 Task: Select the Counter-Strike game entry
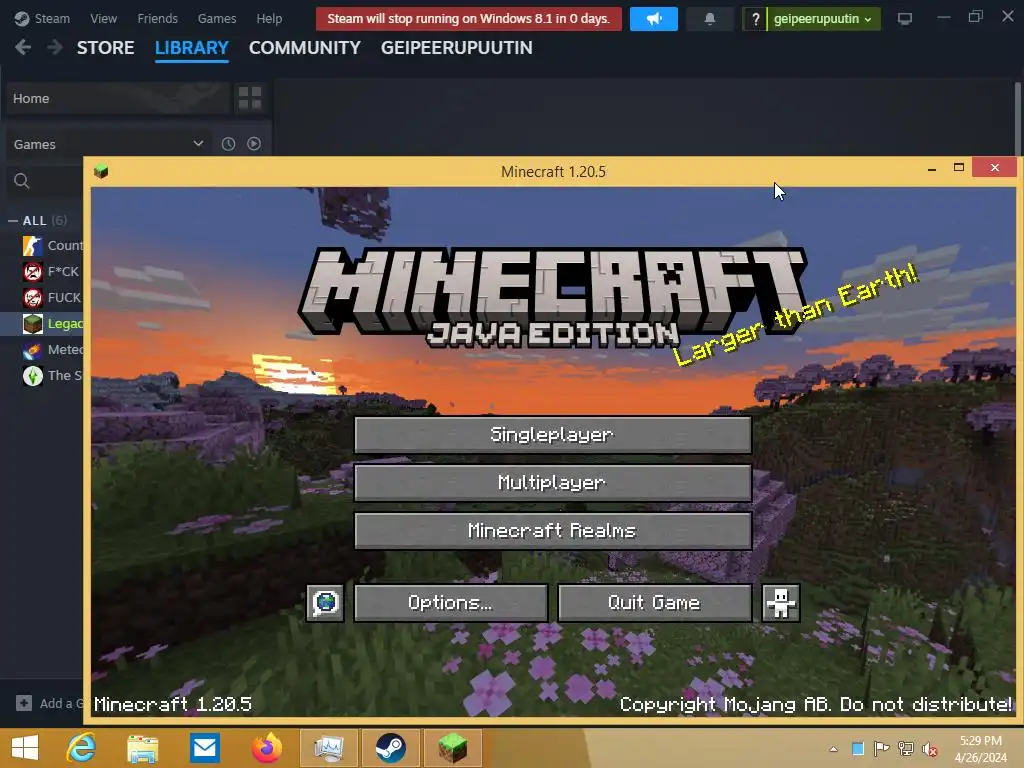coord(53,246)
